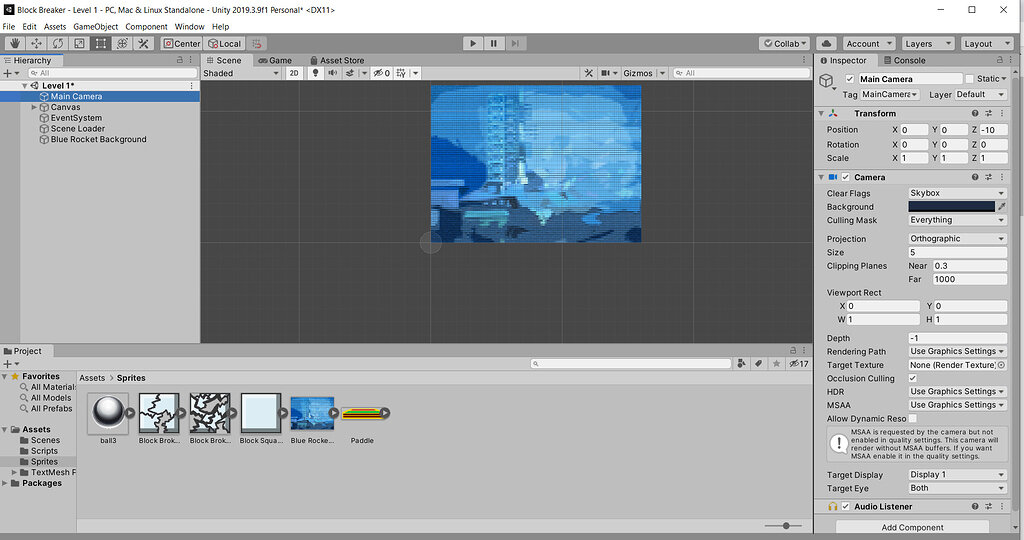The height and width of the screenshot is (540, 1024).
Task: Open Transform component help icon
Action: [x=975, y=113]
